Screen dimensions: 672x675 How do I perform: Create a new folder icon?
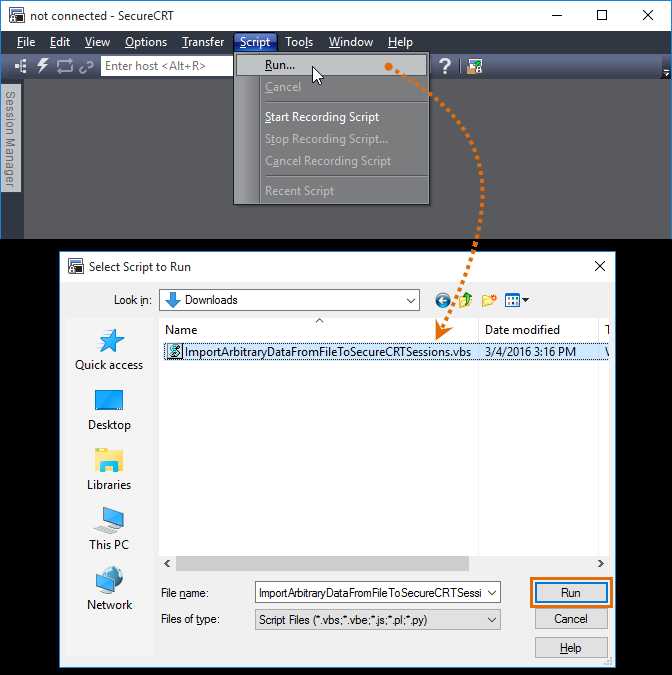[489, 300]
